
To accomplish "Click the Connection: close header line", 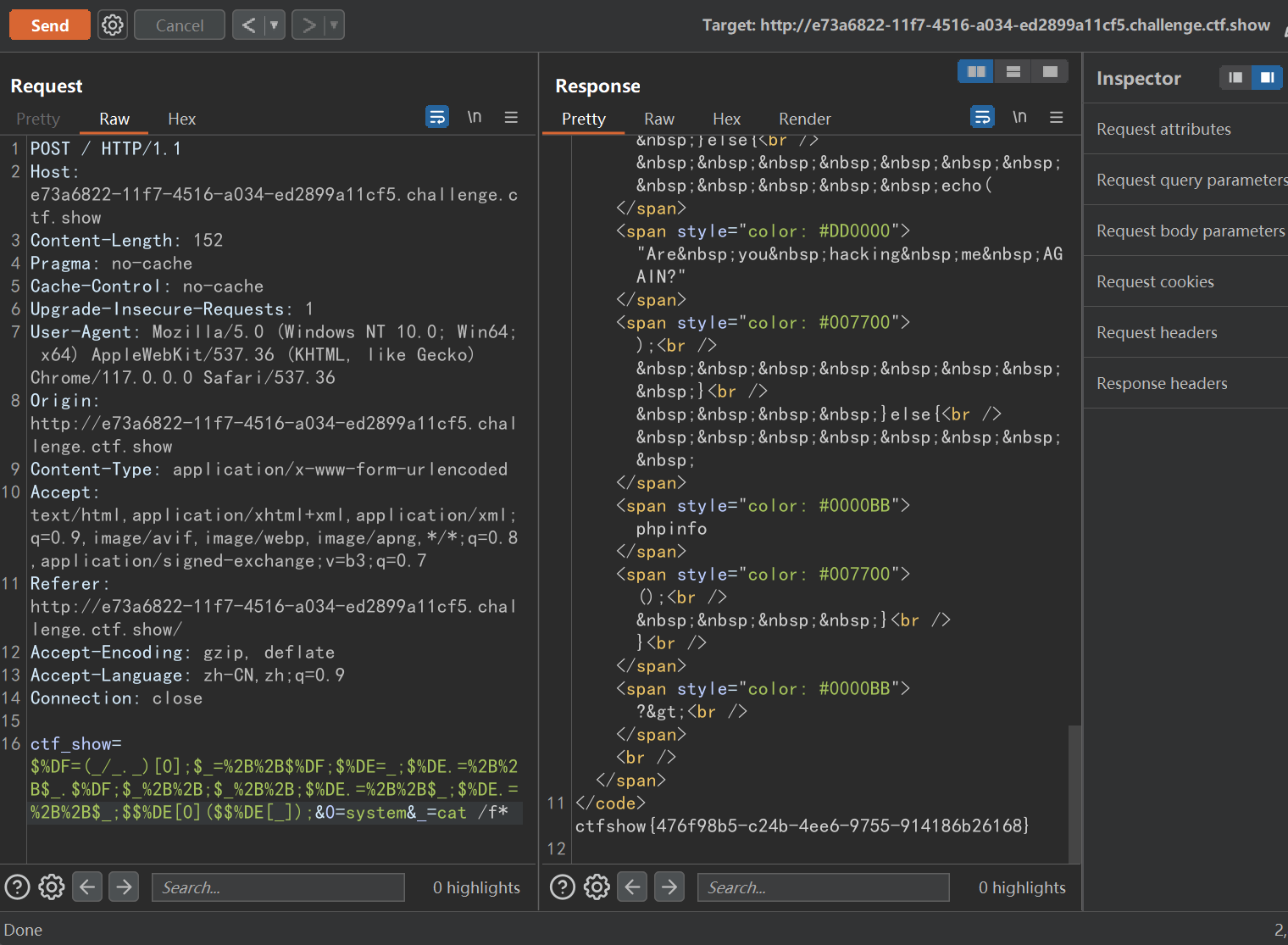I will click(117, 698).
